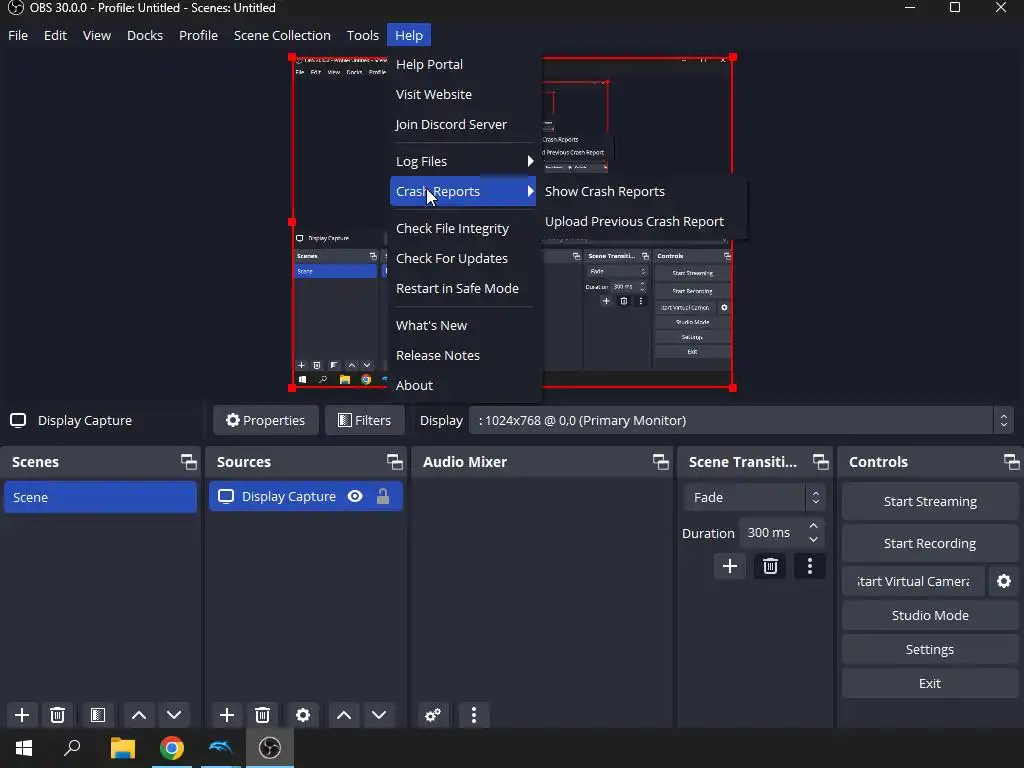Pop out the Scenes dock
The image size is (1024, 768).
(x=189, y=462)
